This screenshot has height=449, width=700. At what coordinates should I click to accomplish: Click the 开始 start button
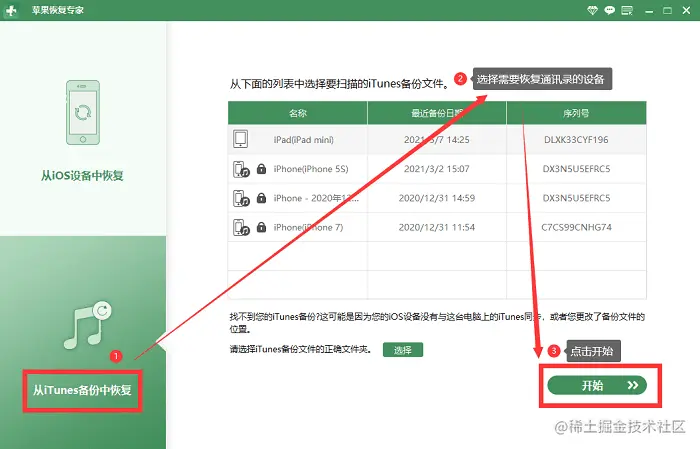597,385
